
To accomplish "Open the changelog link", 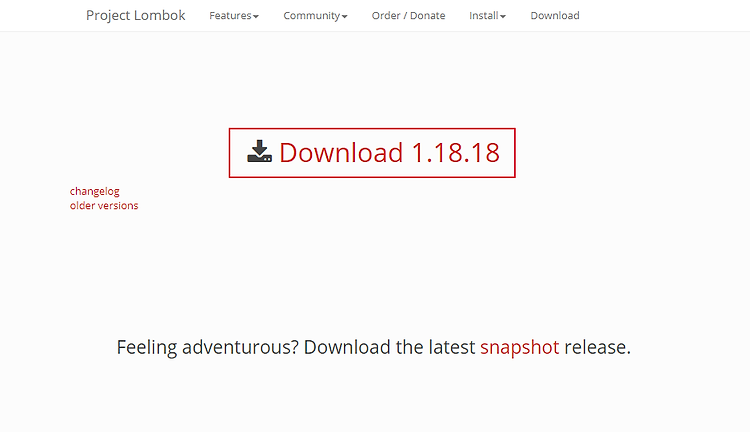I will coord(95,191).
